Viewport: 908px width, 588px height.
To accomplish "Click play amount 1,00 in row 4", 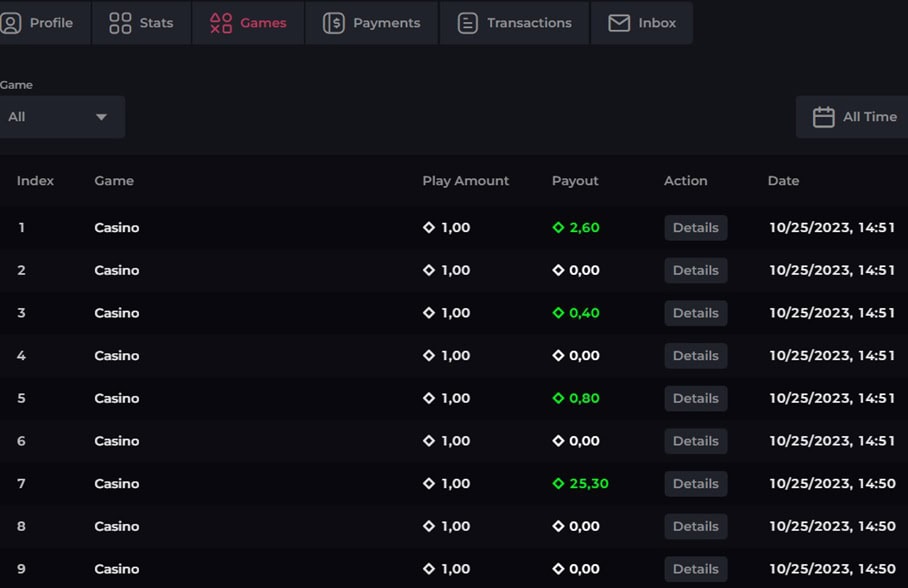I will click(x=456, y=355).
